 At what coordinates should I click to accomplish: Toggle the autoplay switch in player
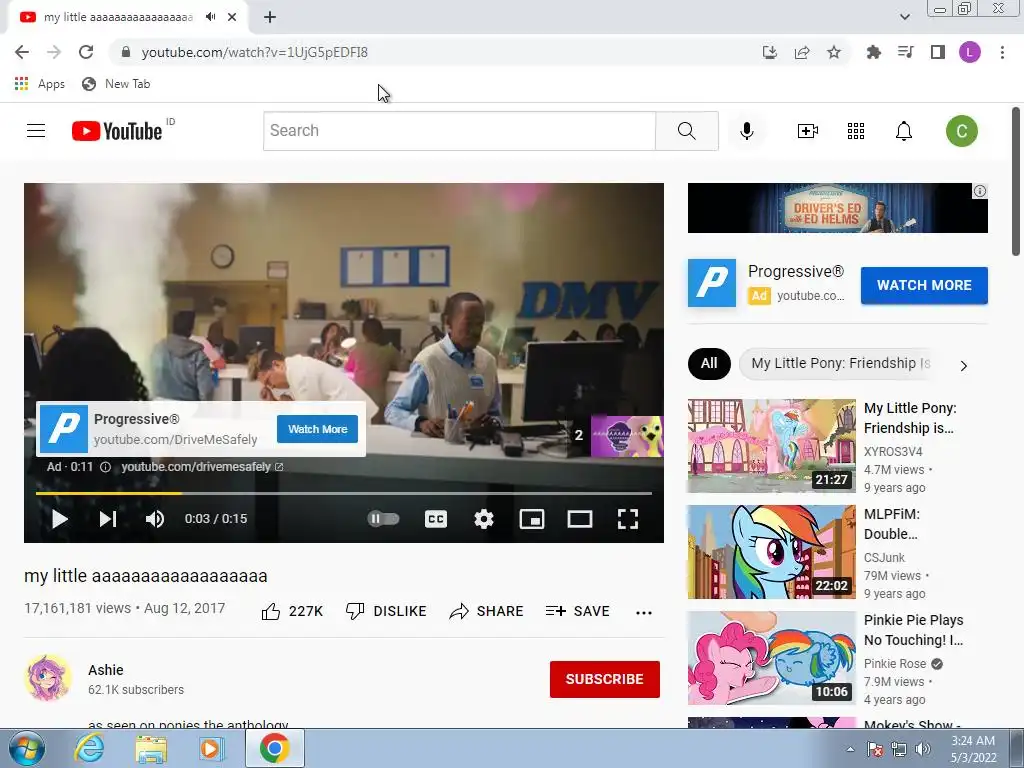(383, 519)
